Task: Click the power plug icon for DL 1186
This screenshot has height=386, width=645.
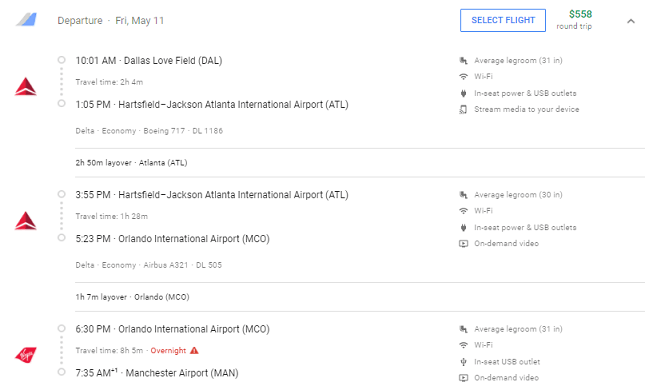Action: pos(463,93)
